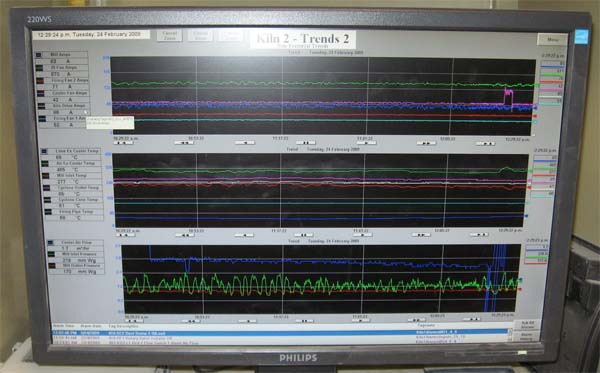Click fast-rewind double arrow under the temperature trend
This screenshot has width=600, height=373.
pyautogui.click(x=185, y=235)
